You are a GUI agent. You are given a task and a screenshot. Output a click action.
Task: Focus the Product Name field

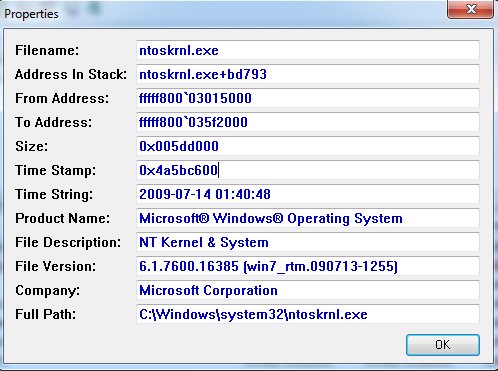[308, 218]
